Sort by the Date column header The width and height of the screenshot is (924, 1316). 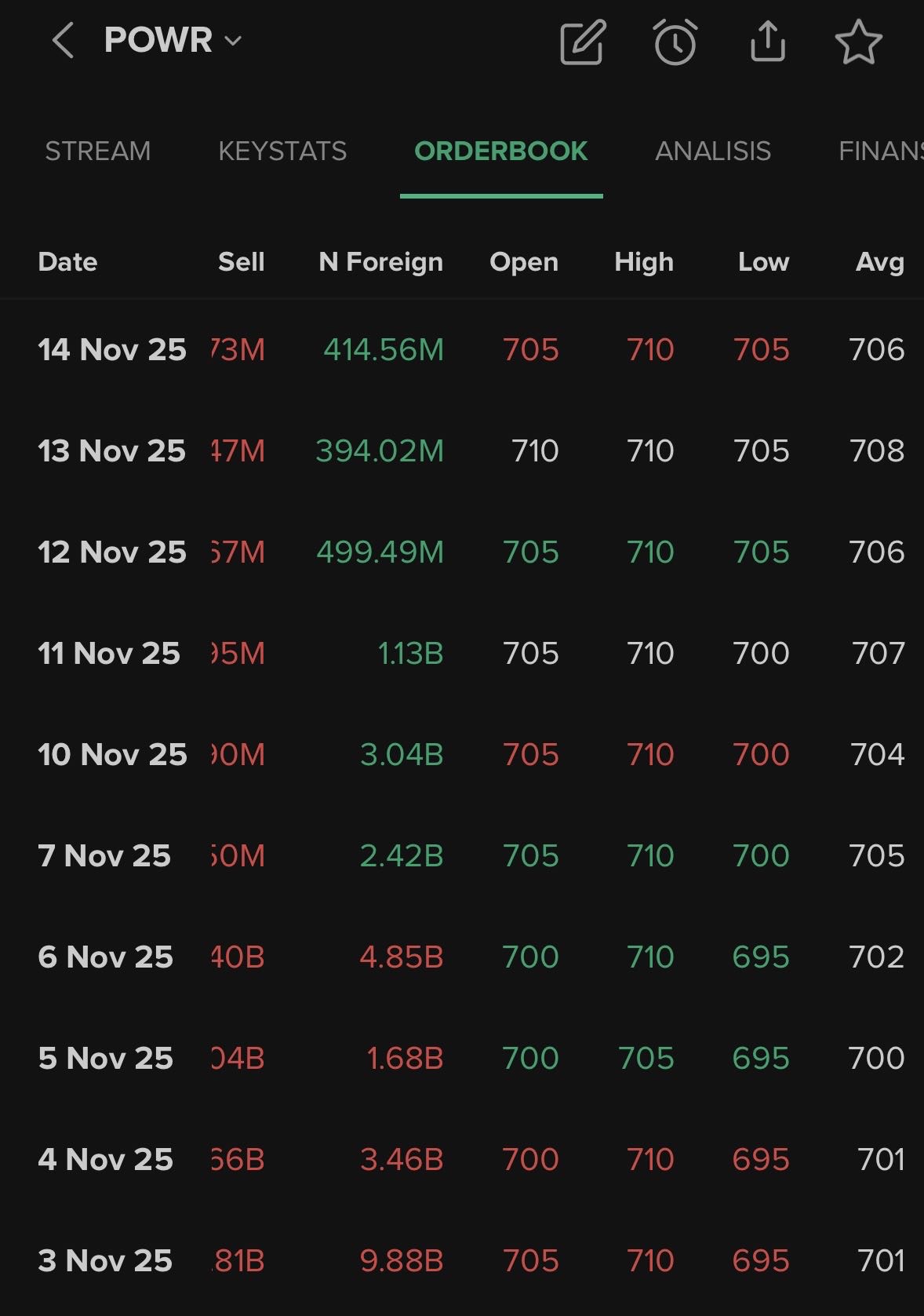[67, 262]
